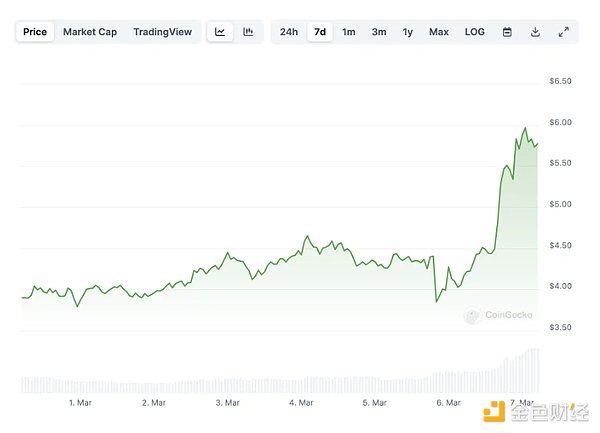
Task: Select the Price tab
Action: 35,32
